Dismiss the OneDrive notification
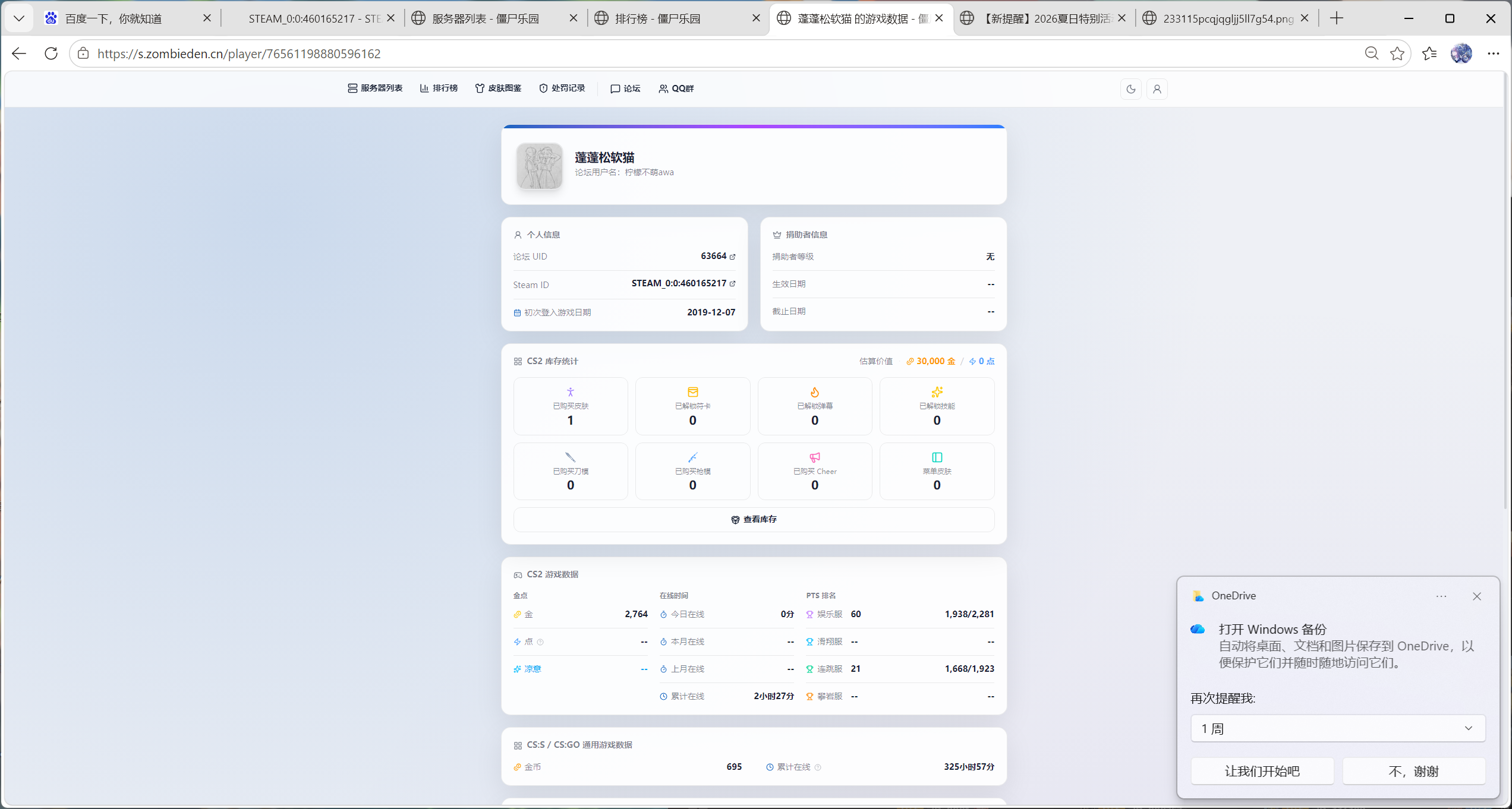 [x=1477, y=596]
